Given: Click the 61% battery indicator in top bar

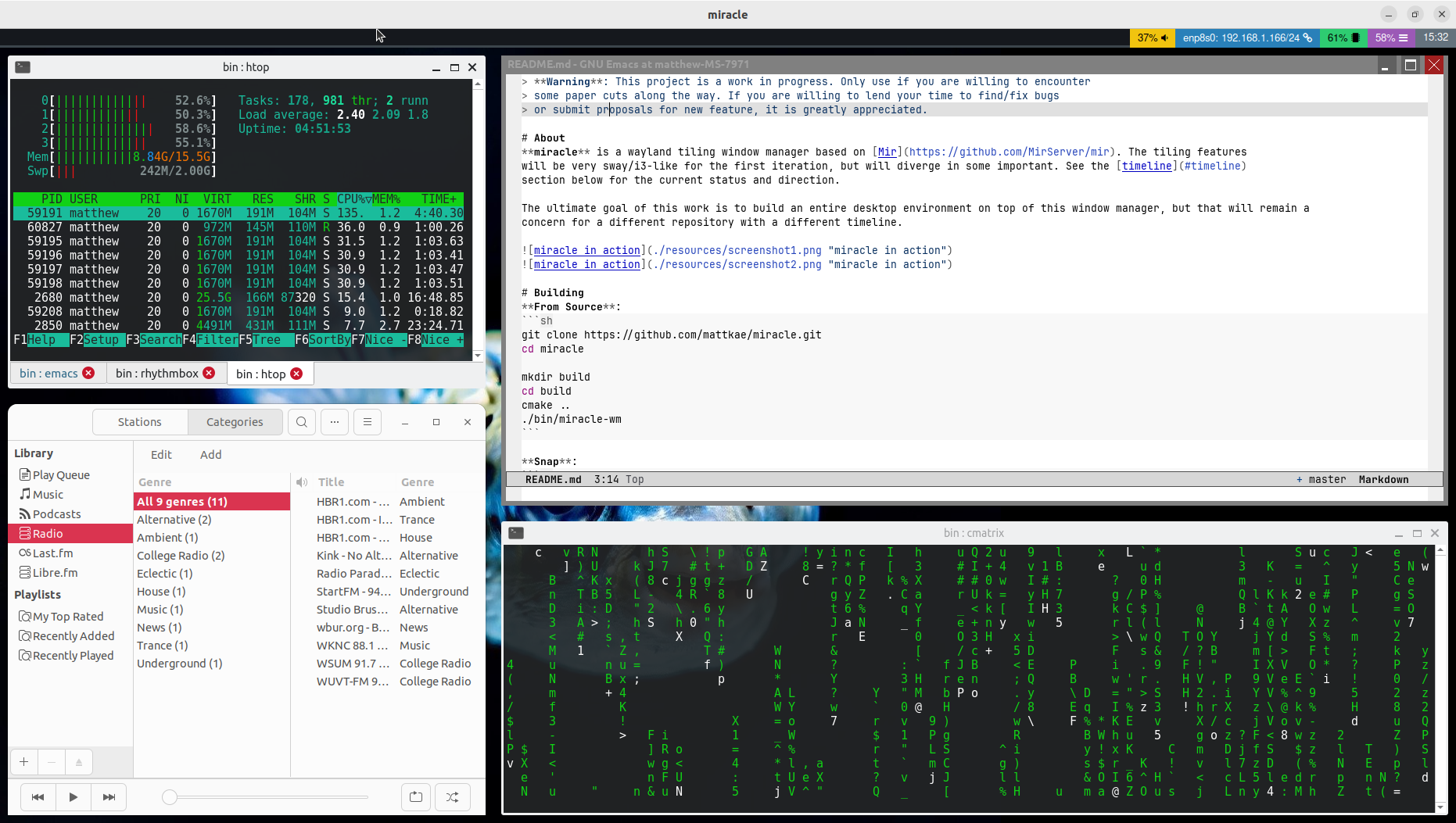Looking at the screenshot, I should click(x=1343, y=38).
